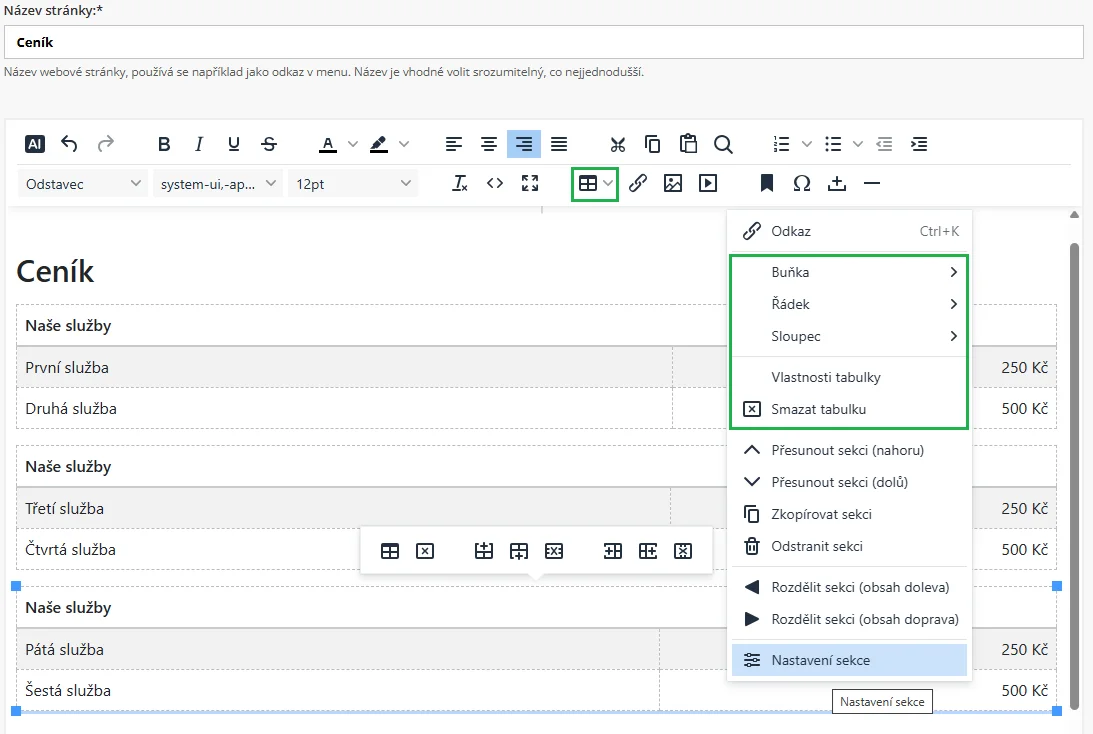This screenshot has width=1093, height=734.
Task: Open the 12pt font size dropdown
Action: pos(353,183)
